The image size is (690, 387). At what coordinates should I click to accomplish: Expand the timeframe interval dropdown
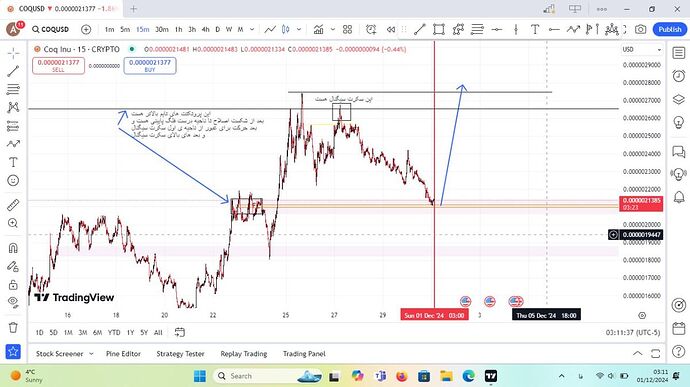252,29
